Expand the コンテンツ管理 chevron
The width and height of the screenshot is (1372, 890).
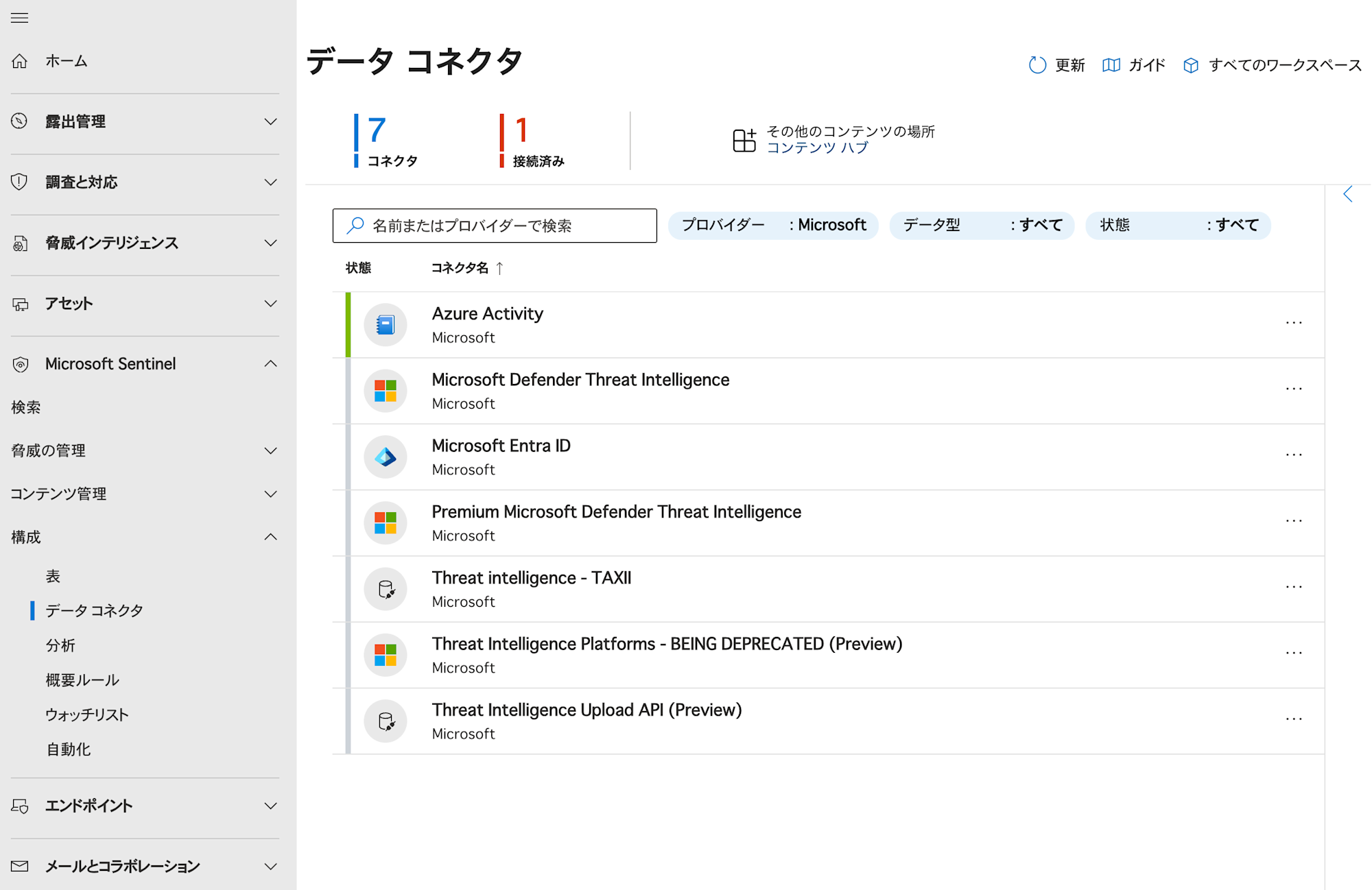point(271,494)
